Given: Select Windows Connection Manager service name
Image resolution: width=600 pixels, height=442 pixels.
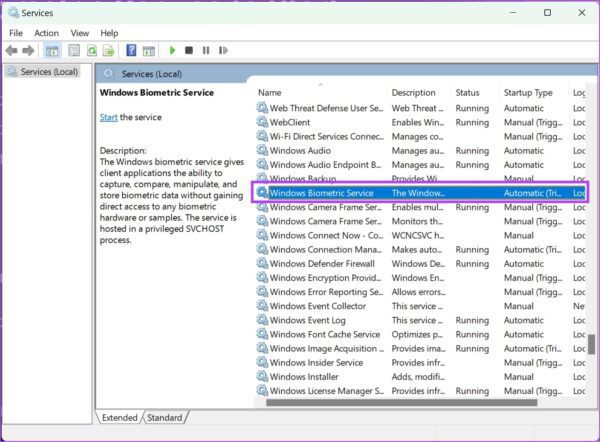Looking at the screenshot, I should coord(326,250).
